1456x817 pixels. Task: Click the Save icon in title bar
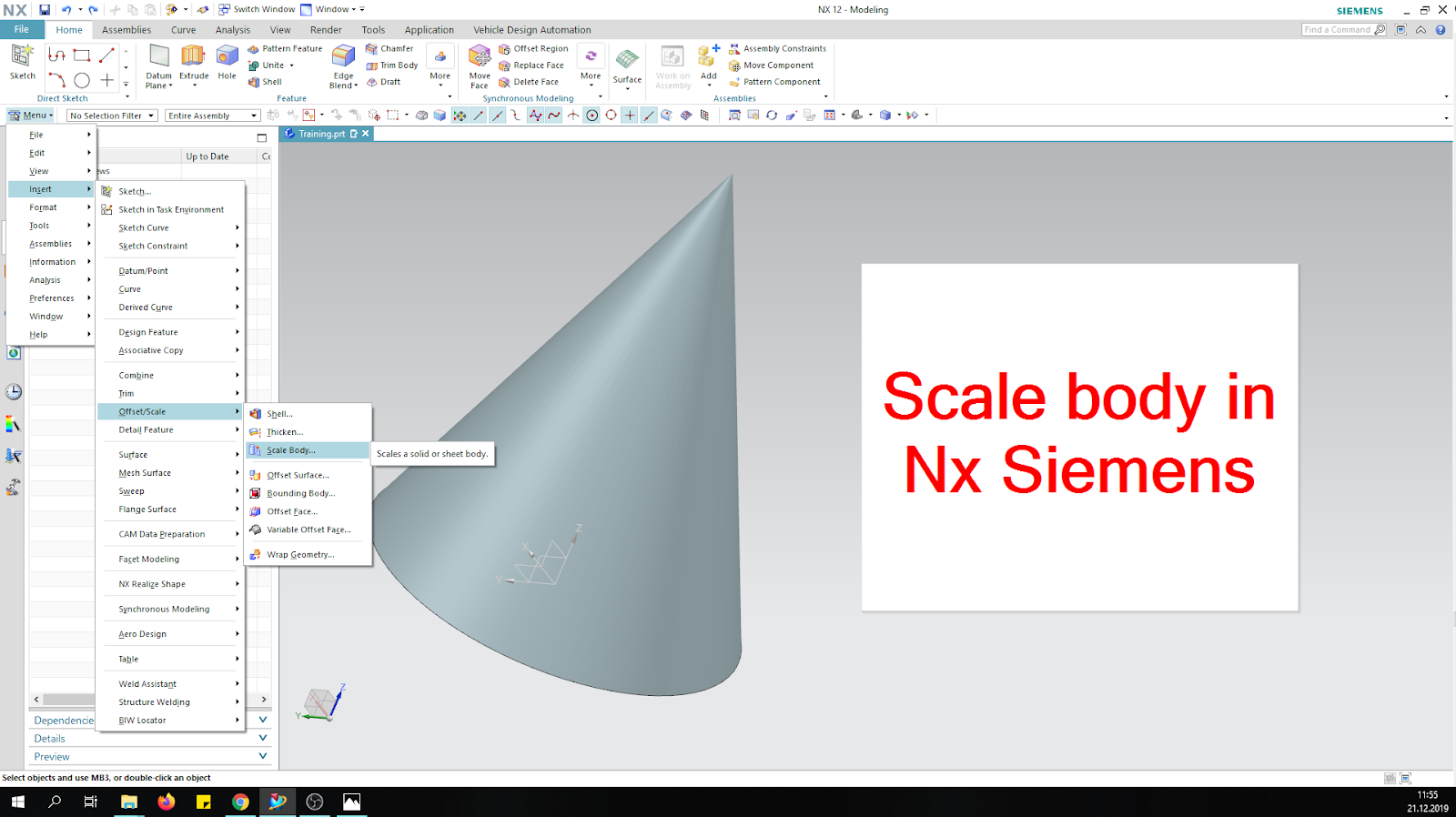[x=44, y=10]
